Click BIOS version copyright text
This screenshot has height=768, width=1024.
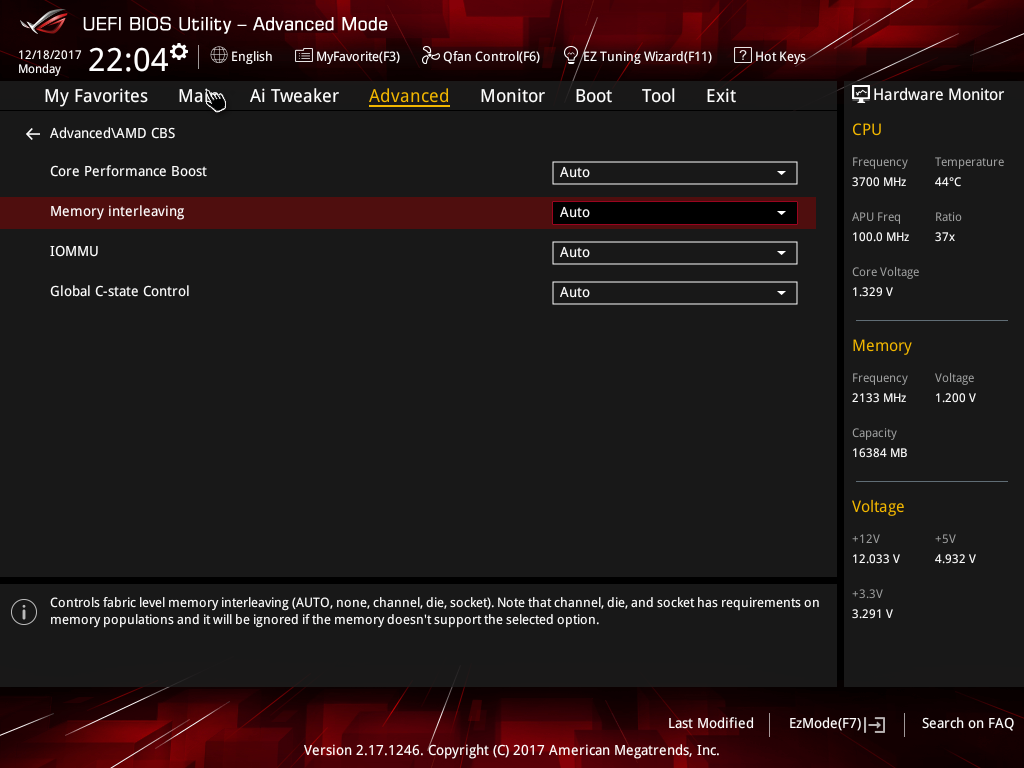pos(511,750)
